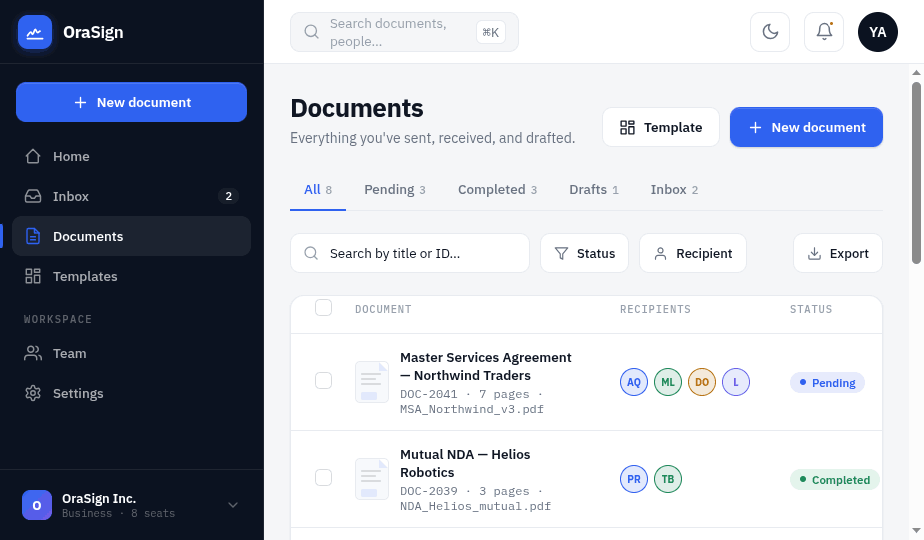Screen dimensions: 924x540
Task: Click the Inbox tray icon in the sidebar
Action: (33, 196)
